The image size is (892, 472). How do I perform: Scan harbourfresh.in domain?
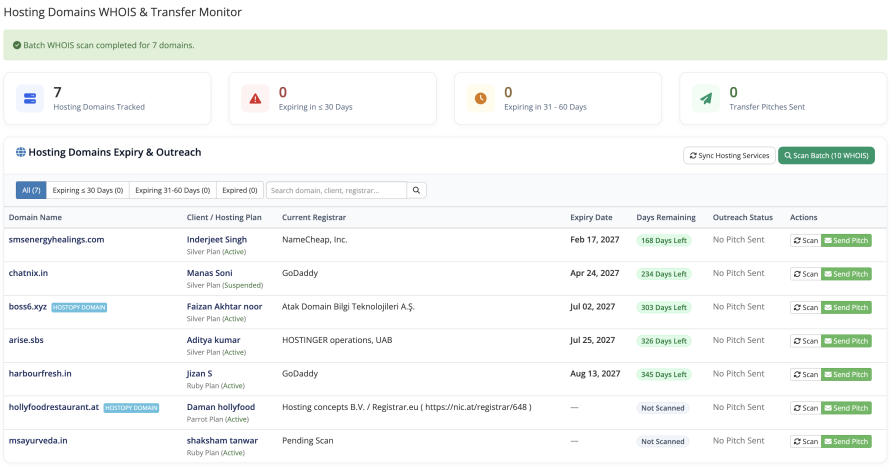click(x=806, y=375)
